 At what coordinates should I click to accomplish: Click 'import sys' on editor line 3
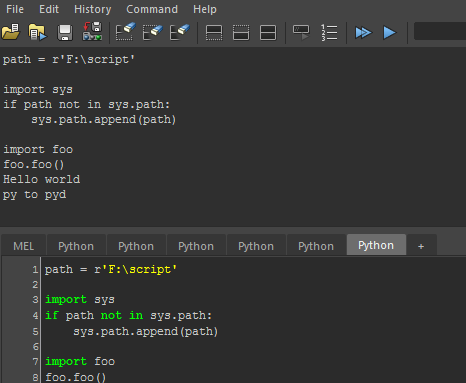(x=80, y=299)
